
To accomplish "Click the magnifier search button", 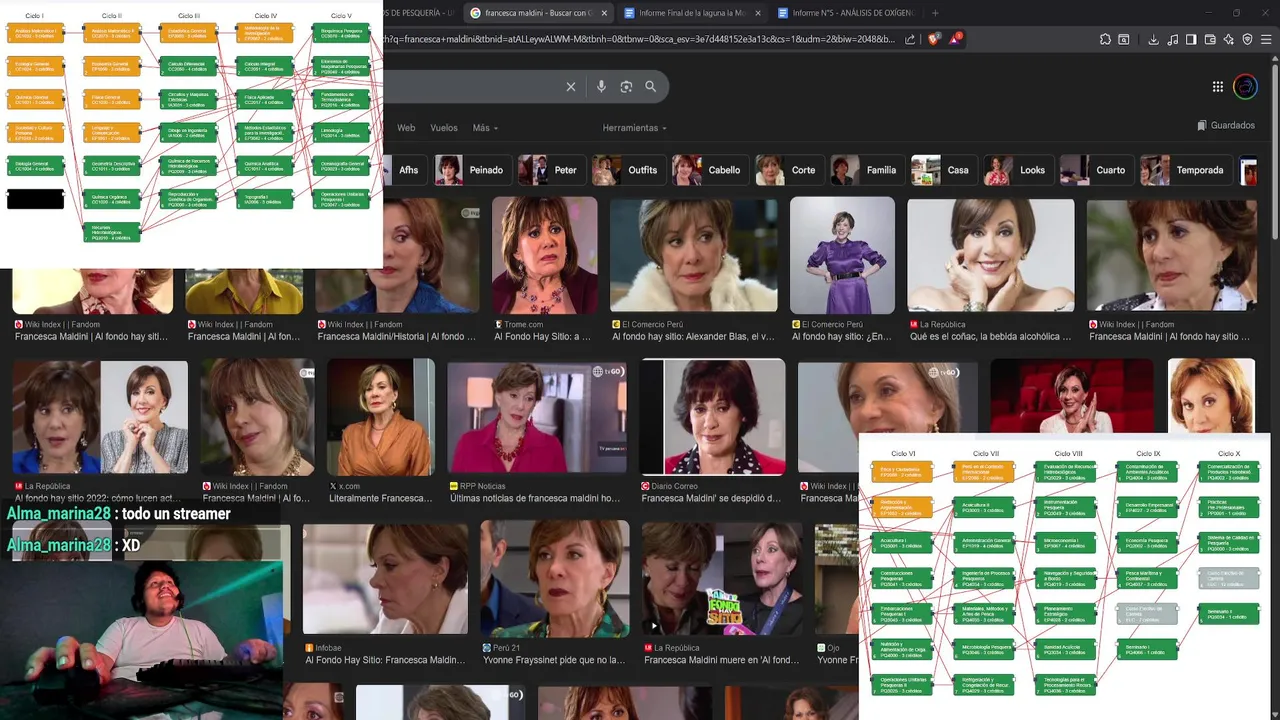I will click(x=651, y=87).
